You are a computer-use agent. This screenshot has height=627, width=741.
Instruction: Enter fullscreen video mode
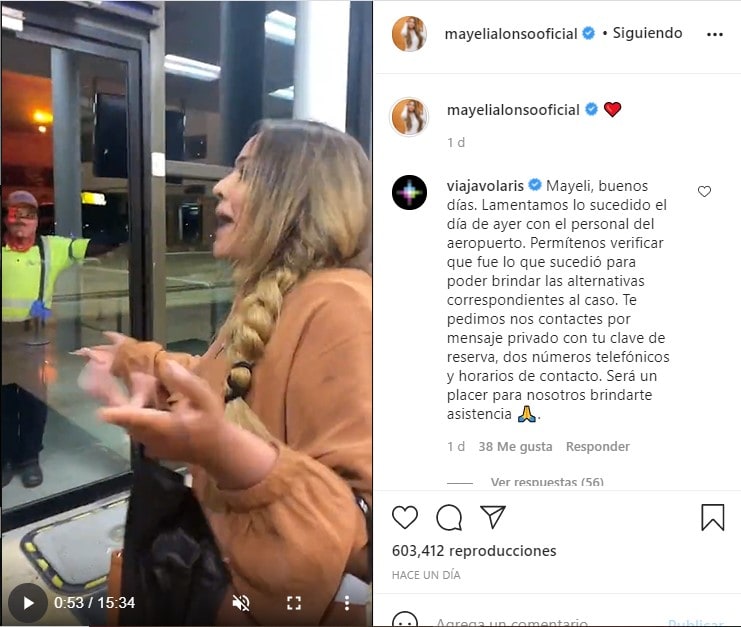coord(294,603)
